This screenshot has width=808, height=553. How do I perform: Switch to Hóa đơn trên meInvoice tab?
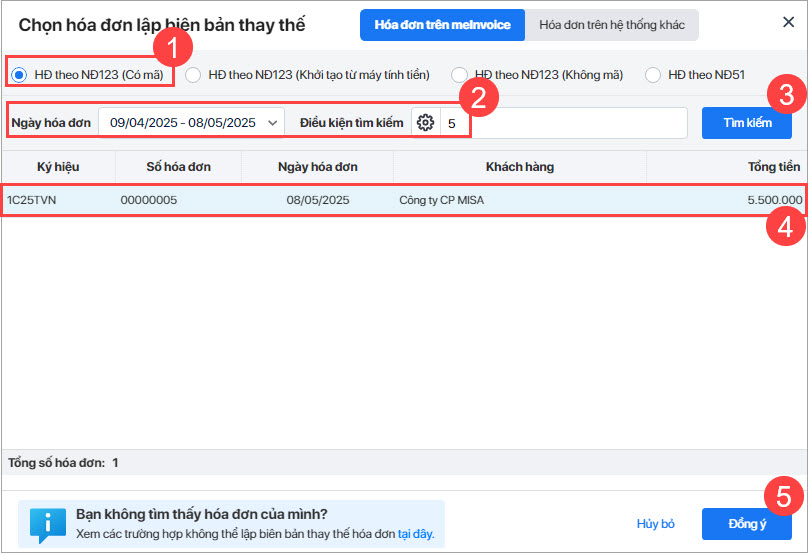coord(442,25)
